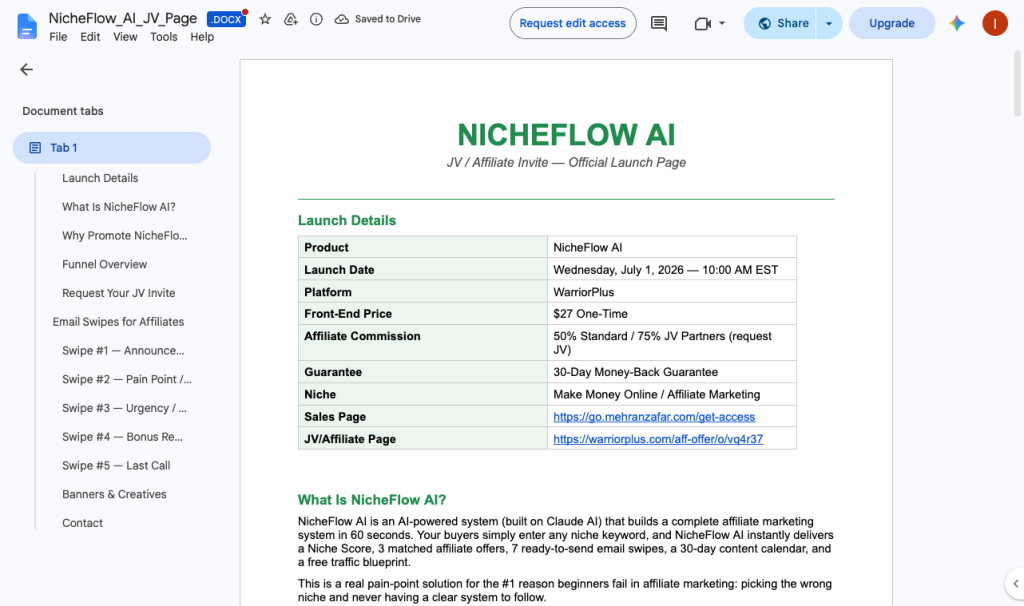Open the View menu

(125, 37)
